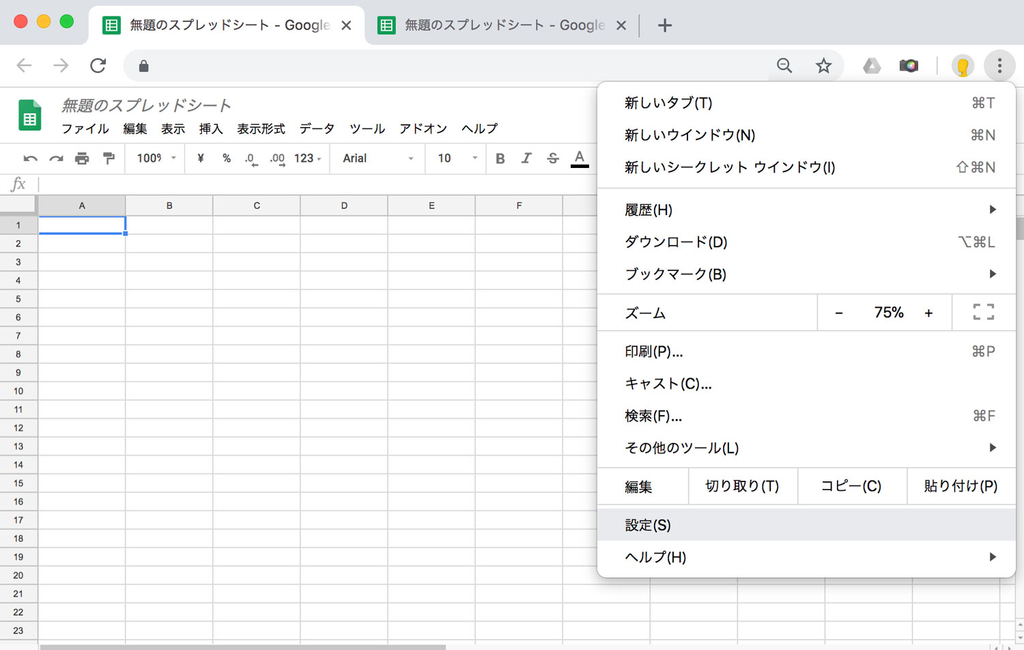Click the camera screenshot extension icon
Viewport: 1024px width, 650px height.
coord(908,65)
